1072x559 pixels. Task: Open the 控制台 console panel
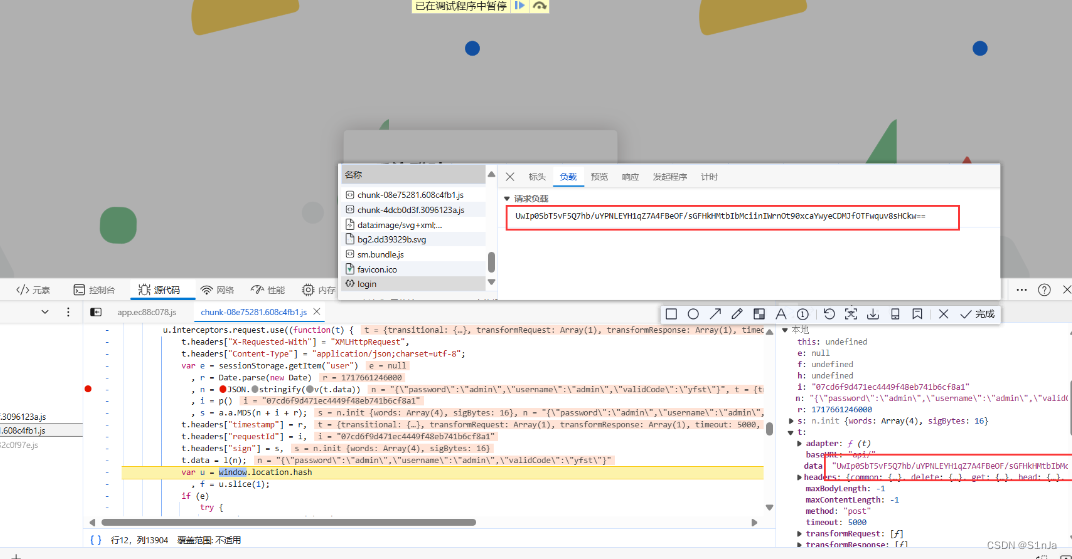[x=94, y=290]
